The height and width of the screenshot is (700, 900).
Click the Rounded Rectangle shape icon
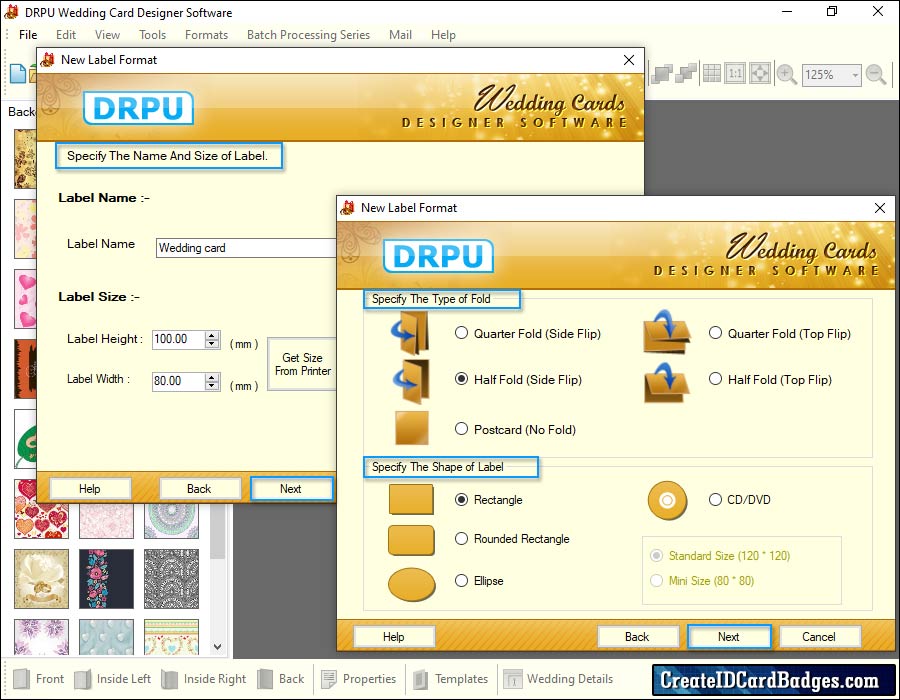point(411,540)
